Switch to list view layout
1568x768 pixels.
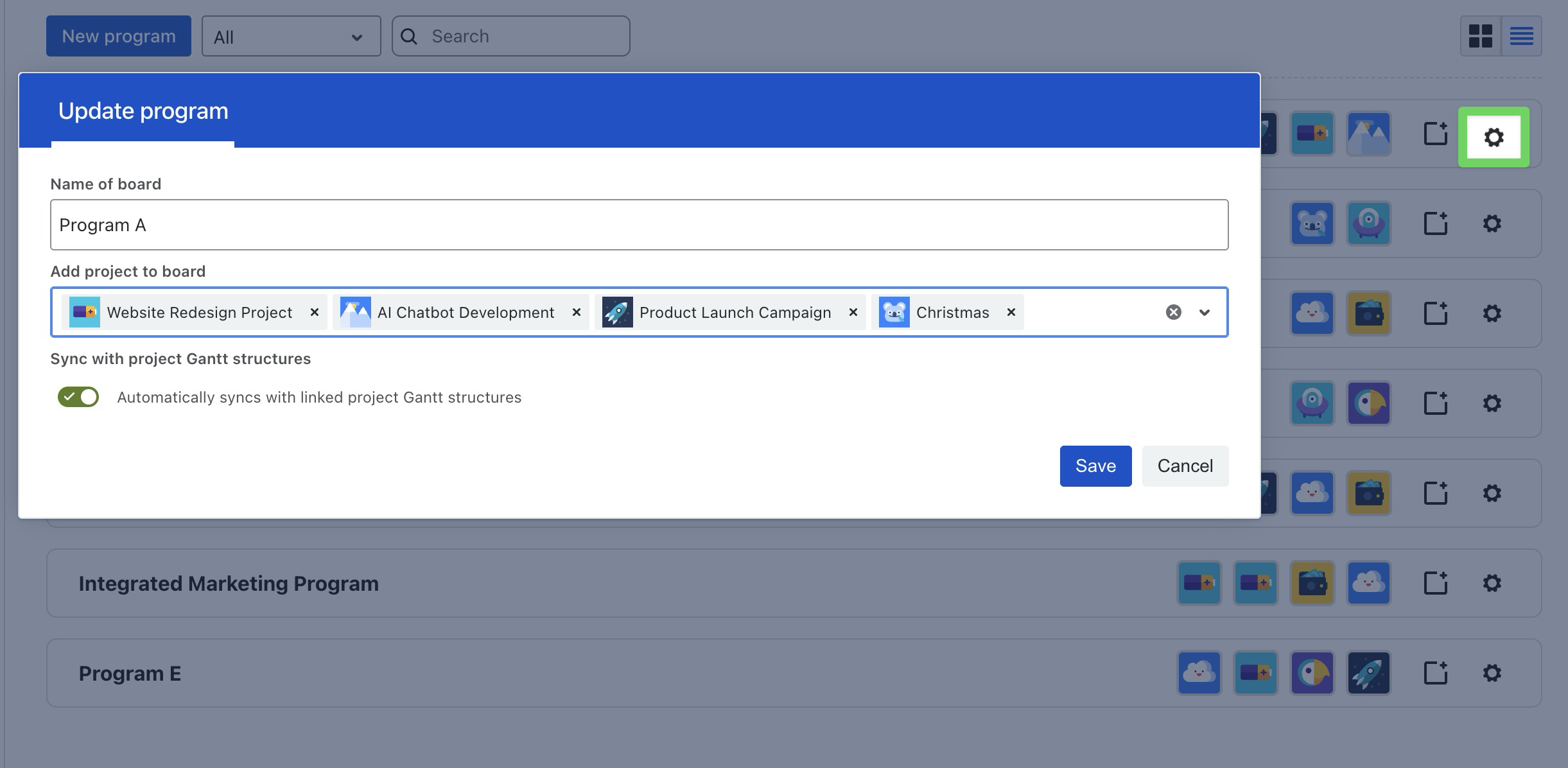pyautogui.click(x=1521, y=36)
